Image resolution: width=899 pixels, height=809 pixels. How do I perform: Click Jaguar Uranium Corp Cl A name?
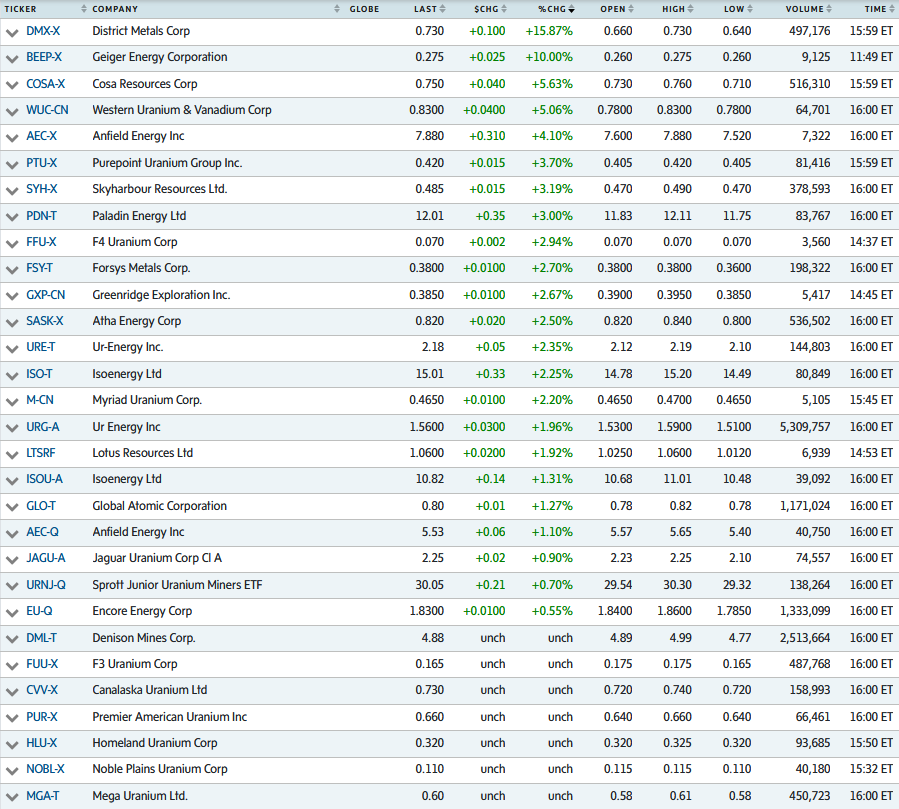coord(157,558)
